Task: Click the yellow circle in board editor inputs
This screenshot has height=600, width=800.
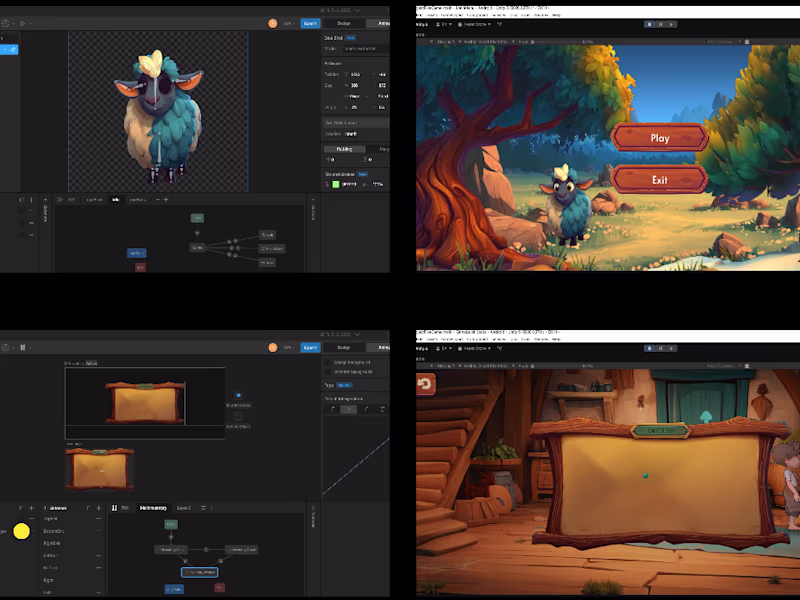Action: coord(21,531)
